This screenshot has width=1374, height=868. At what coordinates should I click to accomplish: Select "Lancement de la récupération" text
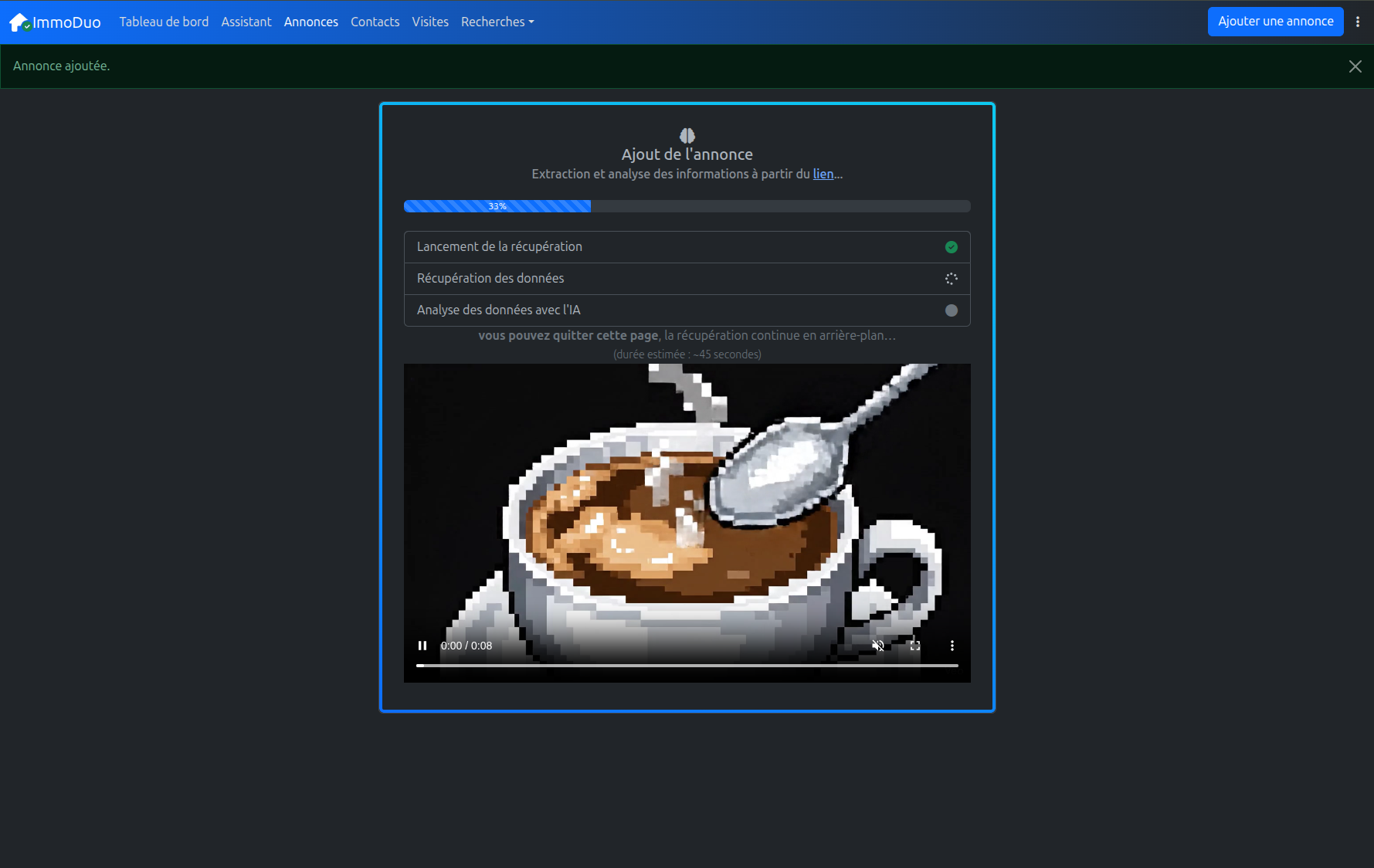(500, 246)
